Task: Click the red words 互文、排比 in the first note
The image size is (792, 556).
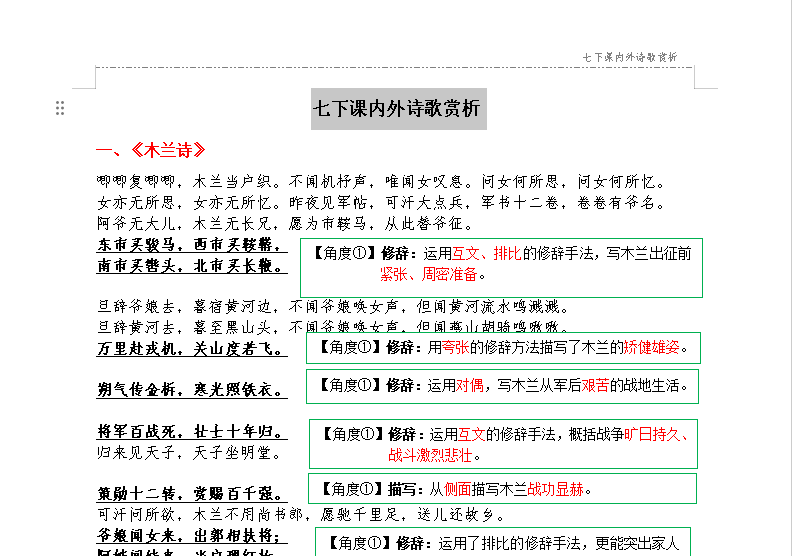Action: tap(486, 253)
